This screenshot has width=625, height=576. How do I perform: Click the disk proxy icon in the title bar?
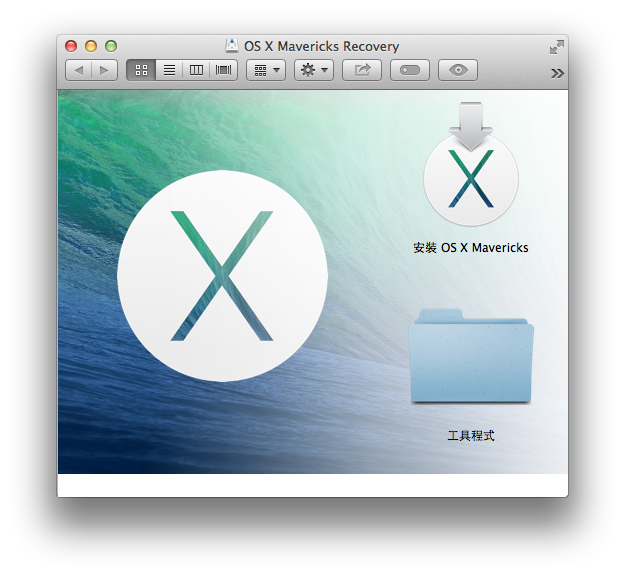click(x=232, y=46)
